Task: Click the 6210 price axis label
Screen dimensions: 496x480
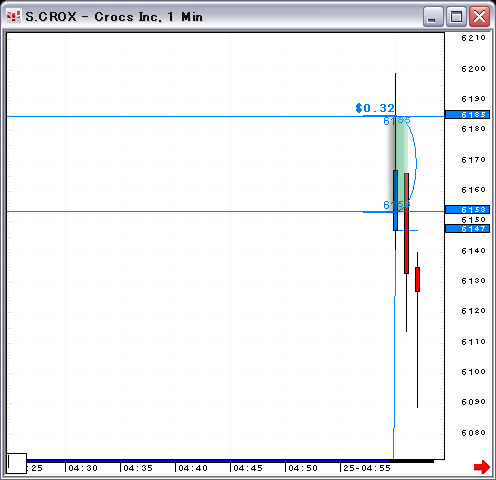Action: pos(473,38)
